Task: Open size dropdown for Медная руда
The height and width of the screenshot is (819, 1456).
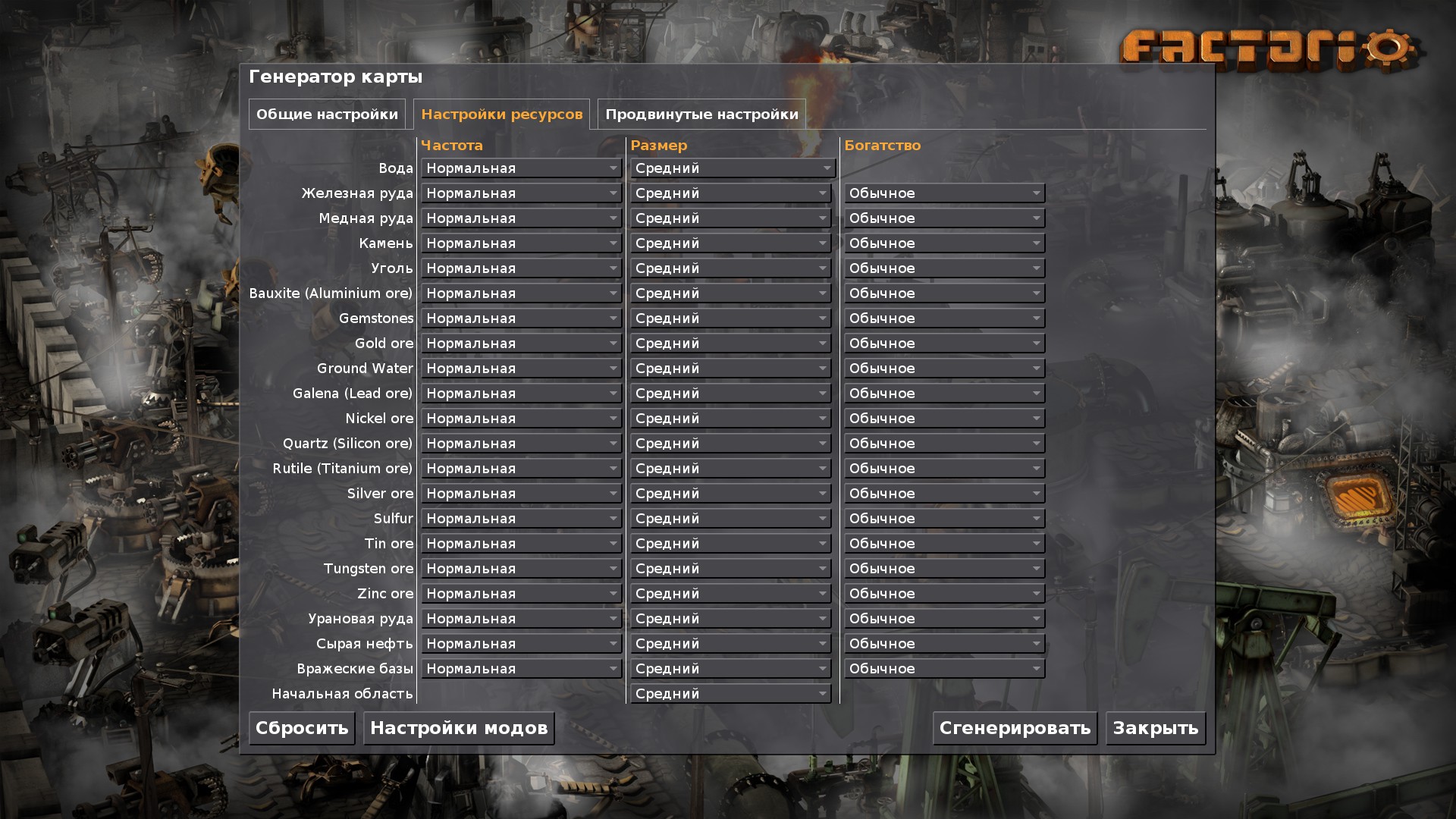Action: pyautogui.click(x=730, y=218)
